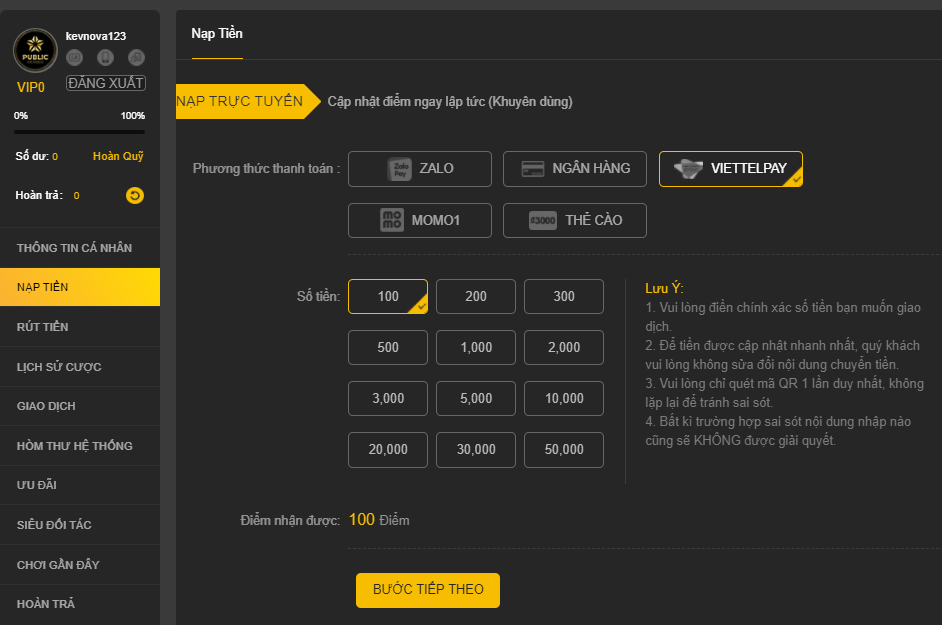This screenshot has width=942, height=625.
Task: Open RÚT TIỀN in the sidebar
Action: tap(80, 327)
